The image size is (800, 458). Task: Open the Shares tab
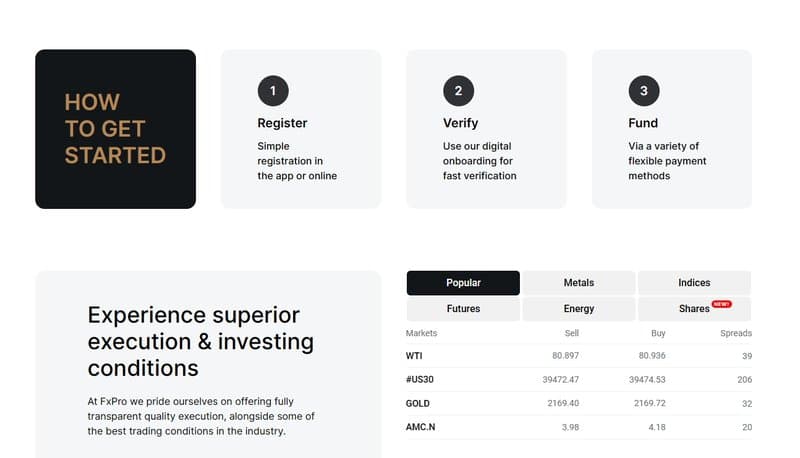pyautogui.click(x=693, y=309)
